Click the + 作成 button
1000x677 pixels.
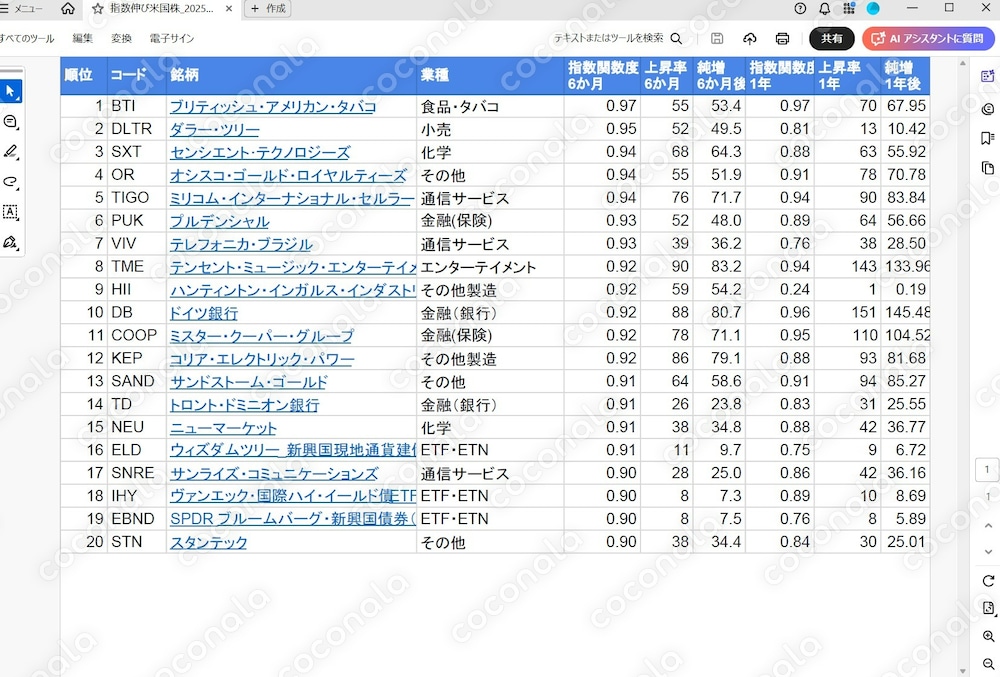click(268, 9)
